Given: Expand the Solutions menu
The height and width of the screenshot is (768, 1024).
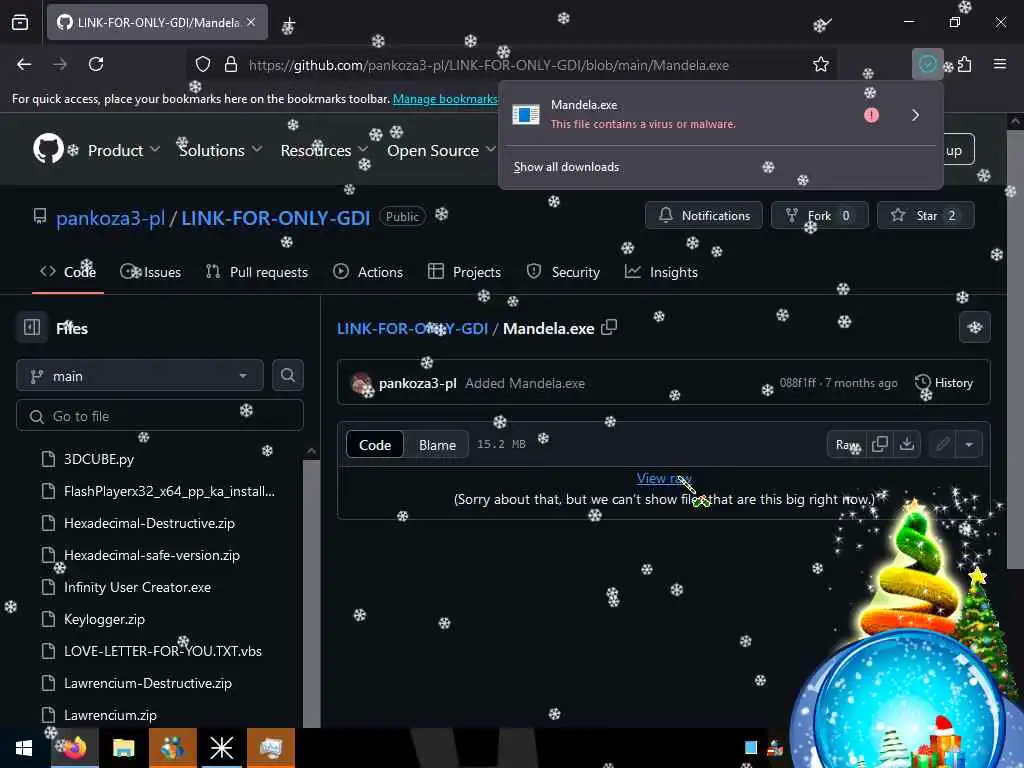Looking at the screenshot, I should pos(221,150).
